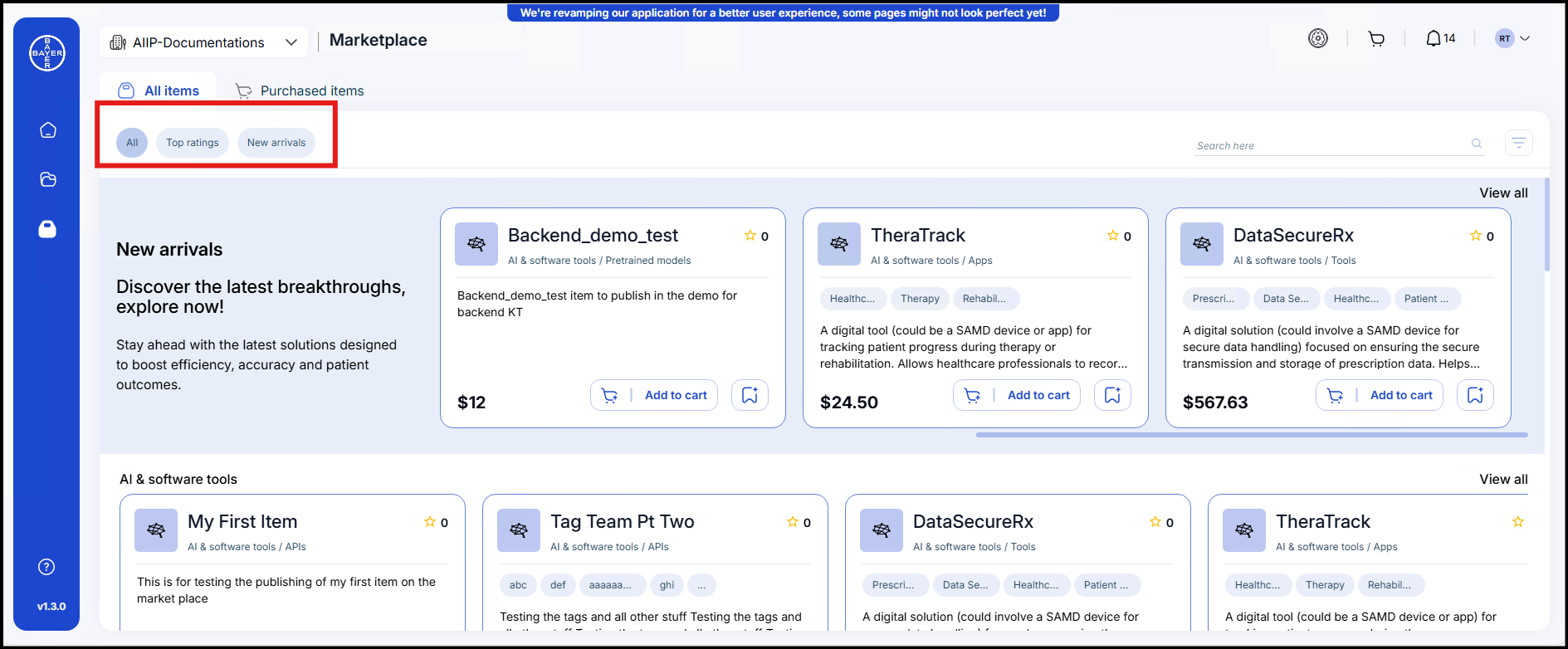Click the AI & software tools / Pretrained models text
The height and width of the screenshot is (649, 1568).
point(599,261)
